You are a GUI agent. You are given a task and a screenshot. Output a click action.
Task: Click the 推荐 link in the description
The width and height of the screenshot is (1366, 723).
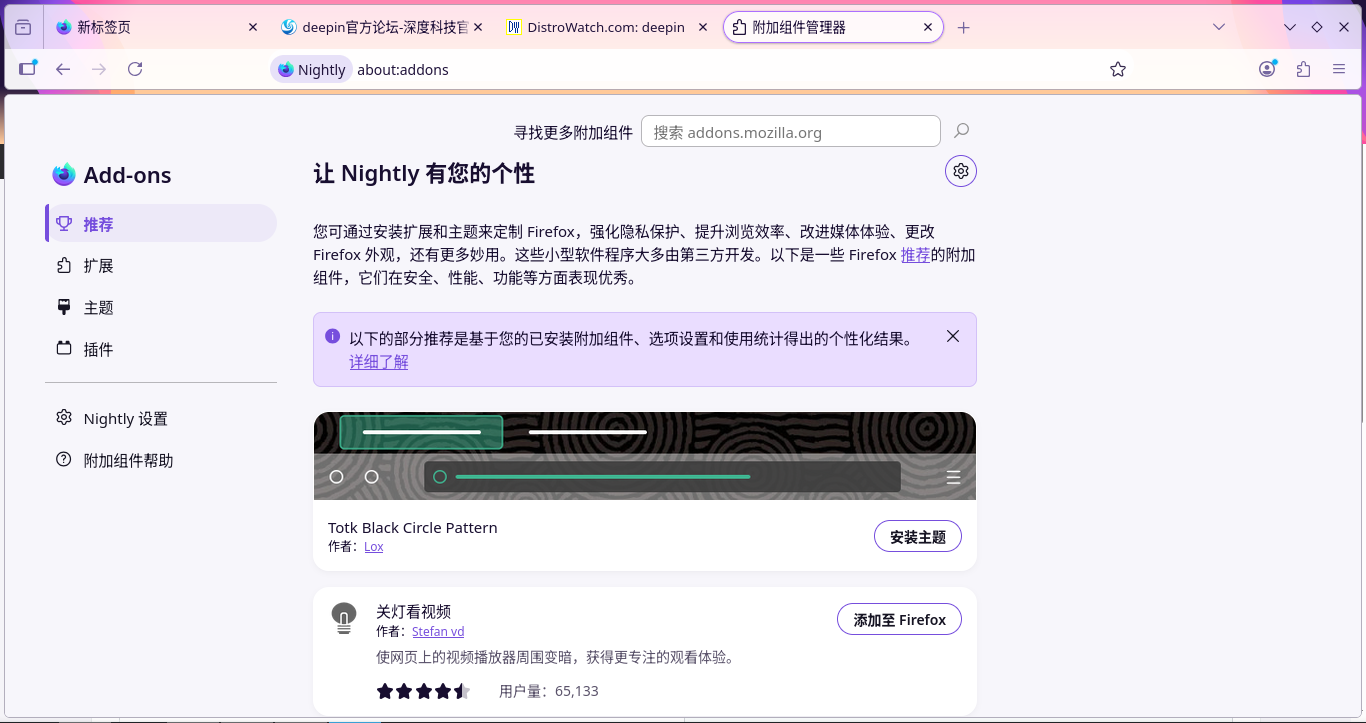915,255
